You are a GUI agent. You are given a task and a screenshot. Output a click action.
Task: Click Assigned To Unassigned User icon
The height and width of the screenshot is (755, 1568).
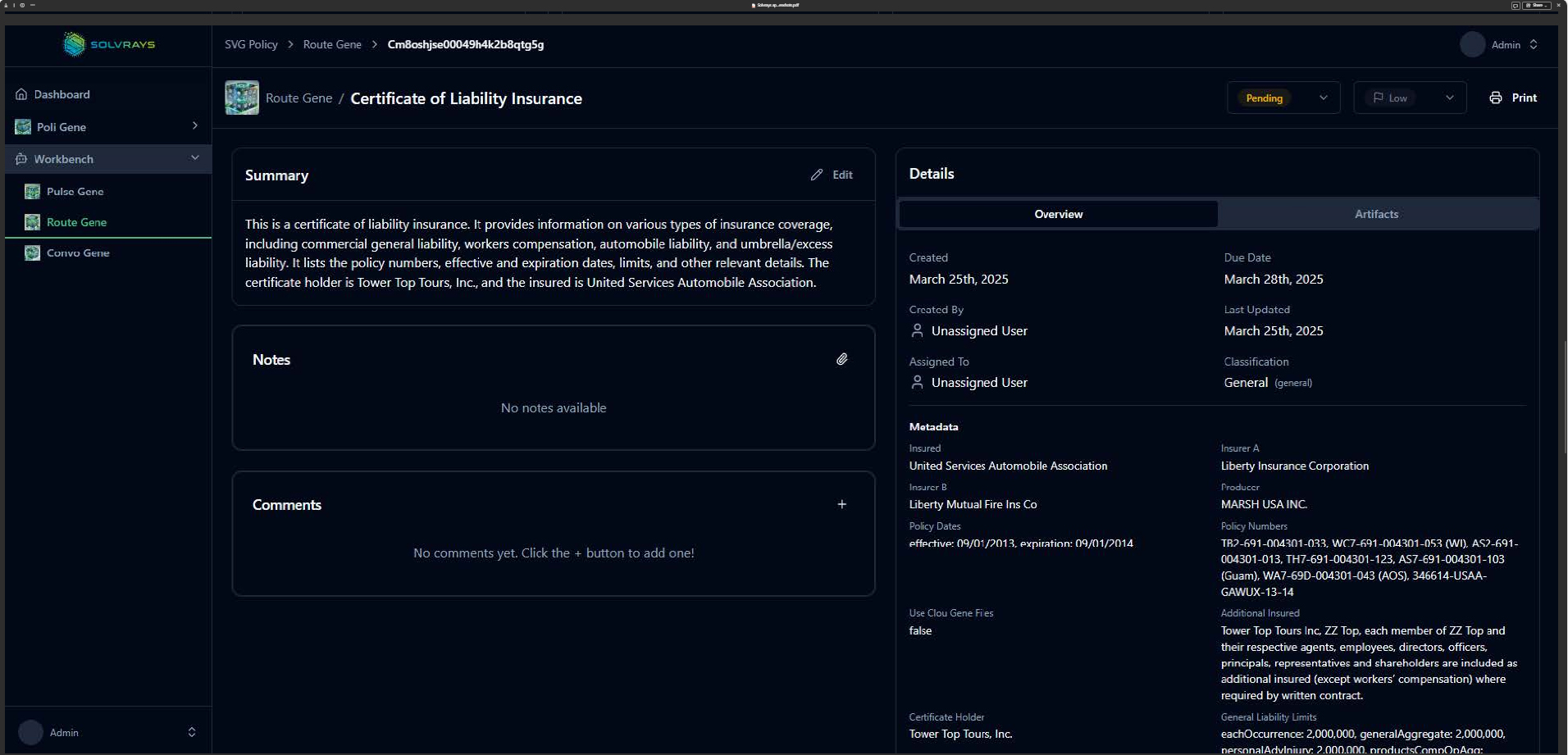(917, 383)
